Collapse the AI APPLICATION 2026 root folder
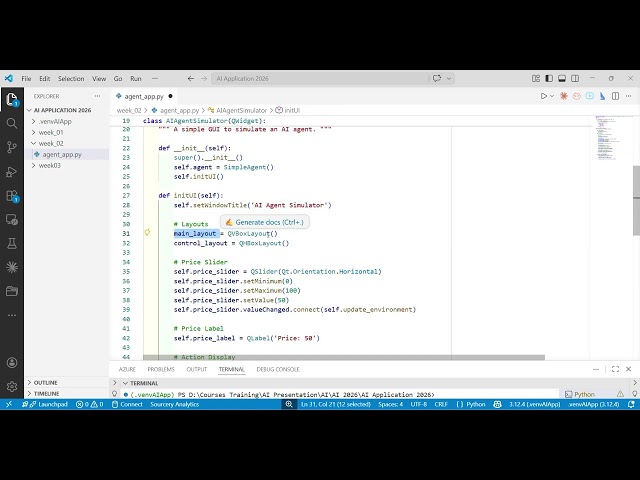 click(29, 110)
